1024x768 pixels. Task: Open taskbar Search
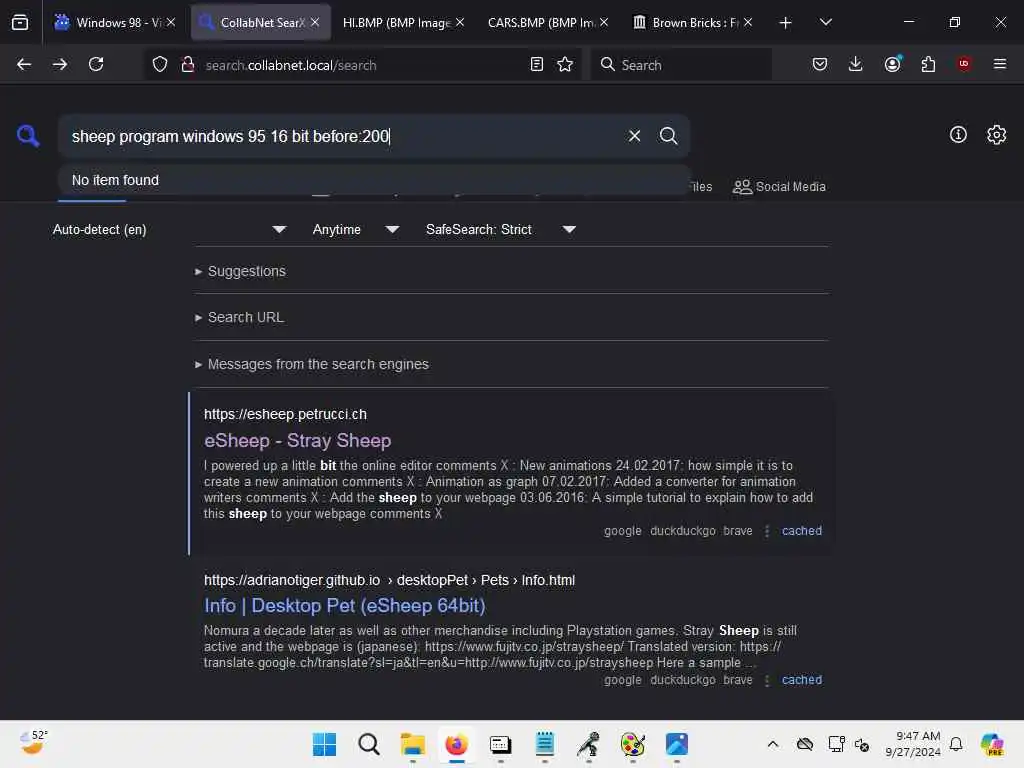368,744
